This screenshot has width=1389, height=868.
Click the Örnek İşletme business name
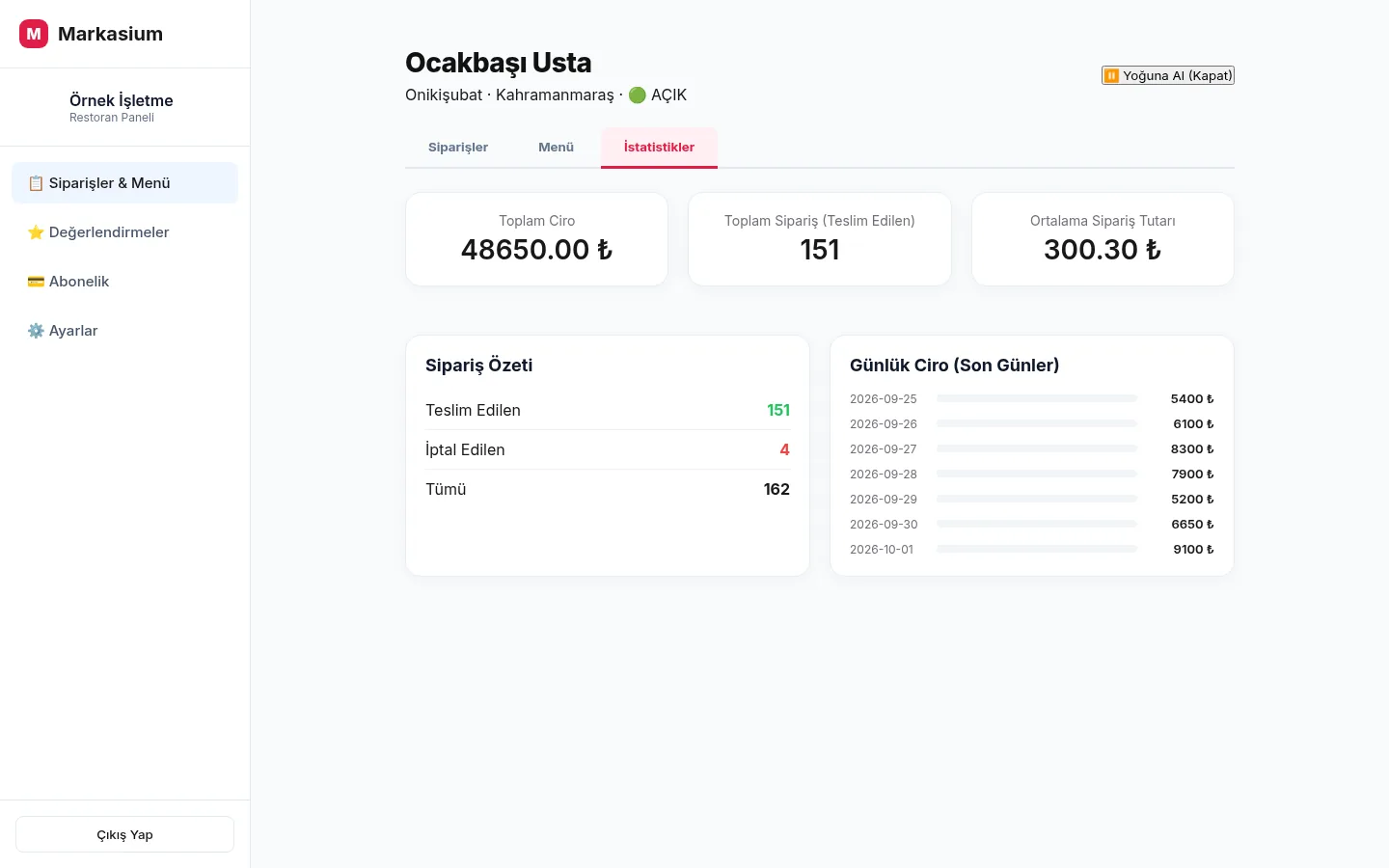pyautogui.click(x=122, y=100)
